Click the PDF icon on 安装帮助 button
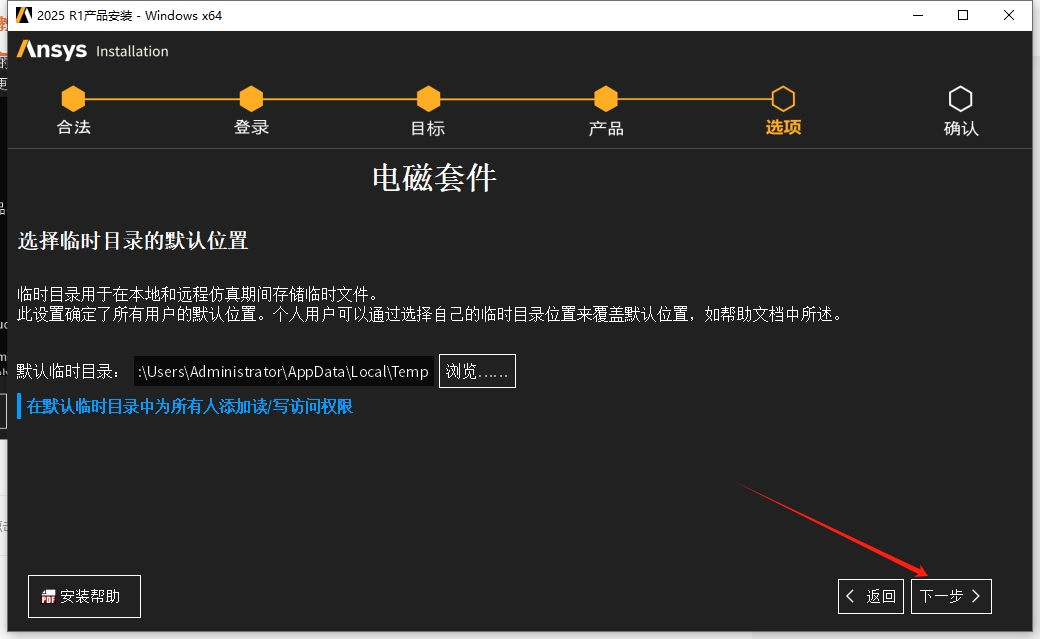 [48, 597]
